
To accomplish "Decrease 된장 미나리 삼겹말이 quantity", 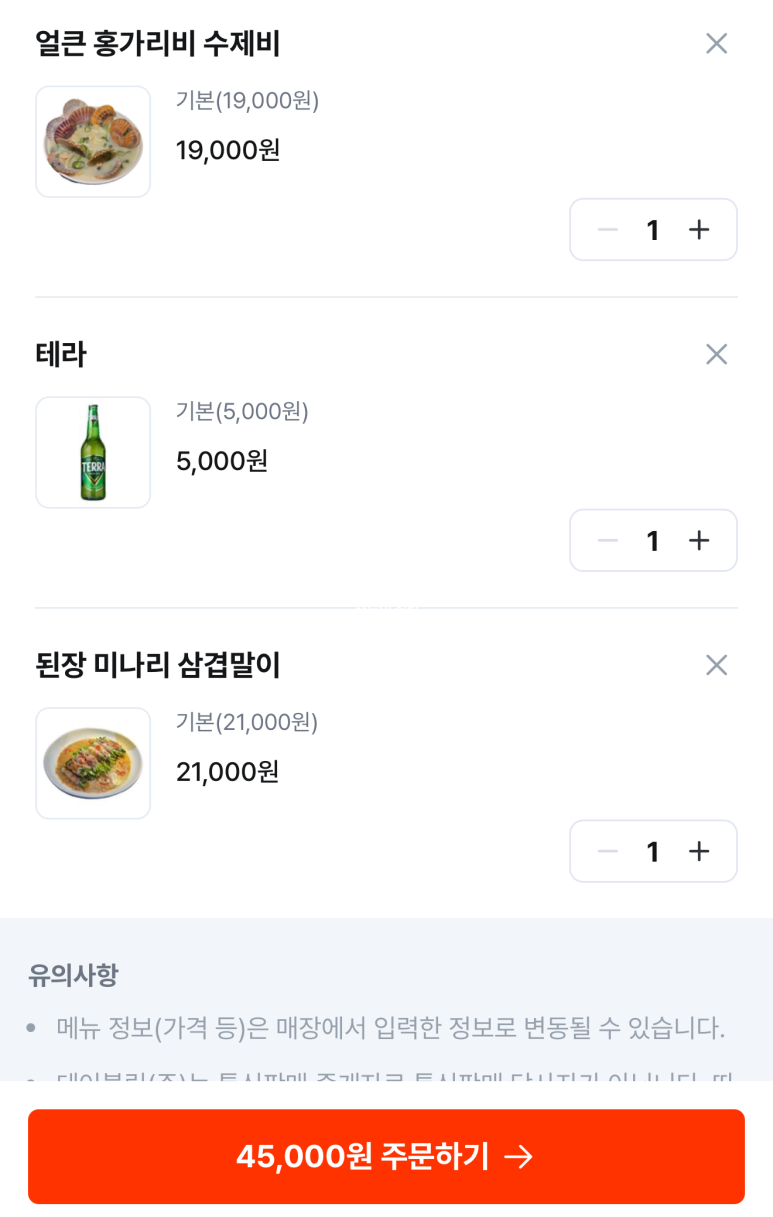I will 607,852.
